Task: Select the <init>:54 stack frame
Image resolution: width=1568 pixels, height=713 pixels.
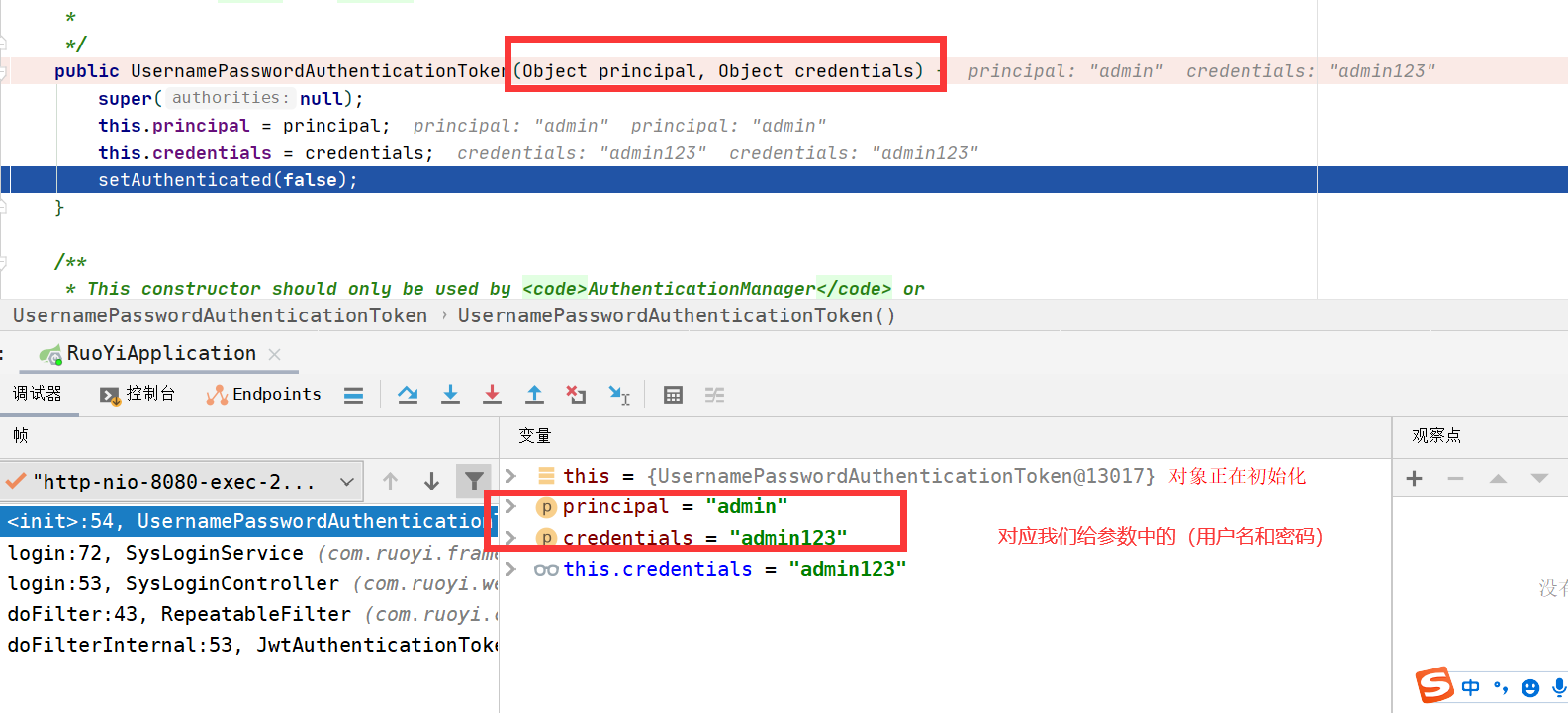Action: (249, 521)
